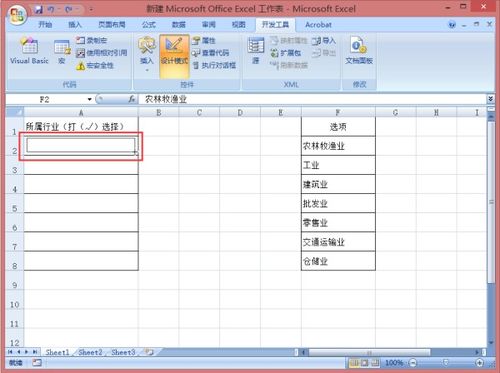Select column F header

tap(338, 112)
